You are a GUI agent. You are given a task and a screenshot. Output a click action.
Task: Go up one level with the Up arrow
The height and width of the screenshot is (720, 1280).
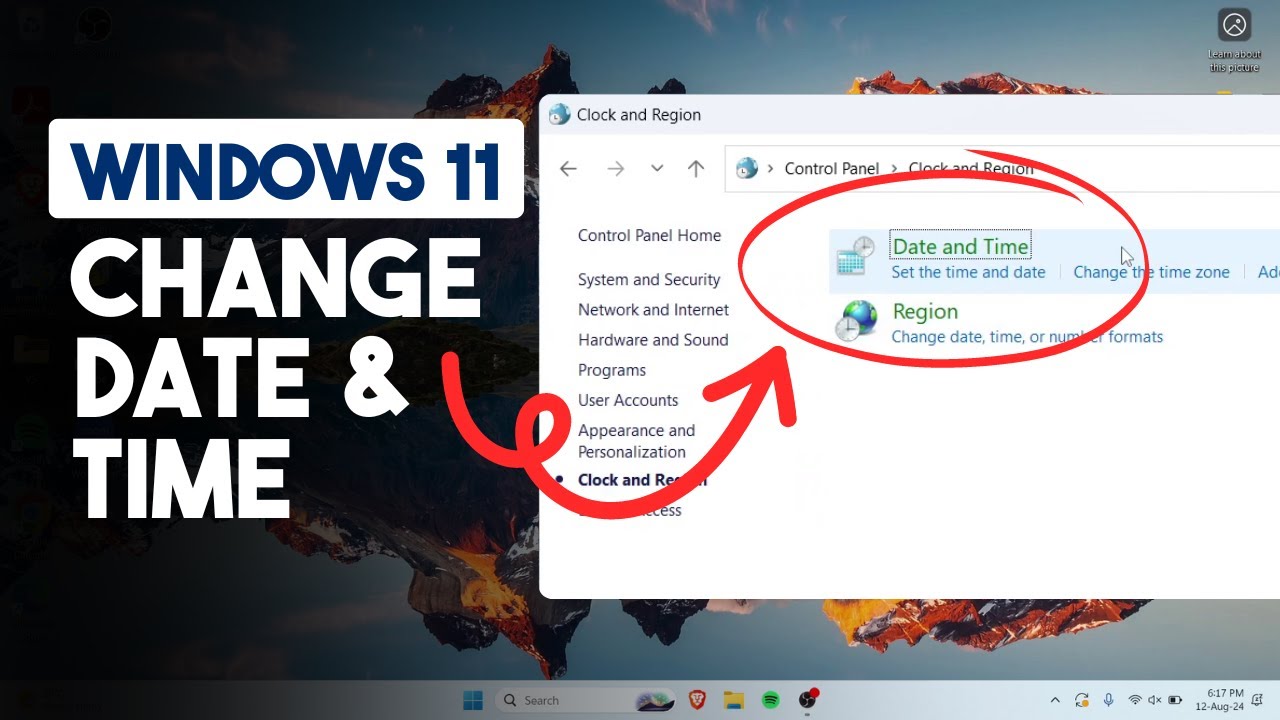[x=696, y=169]
